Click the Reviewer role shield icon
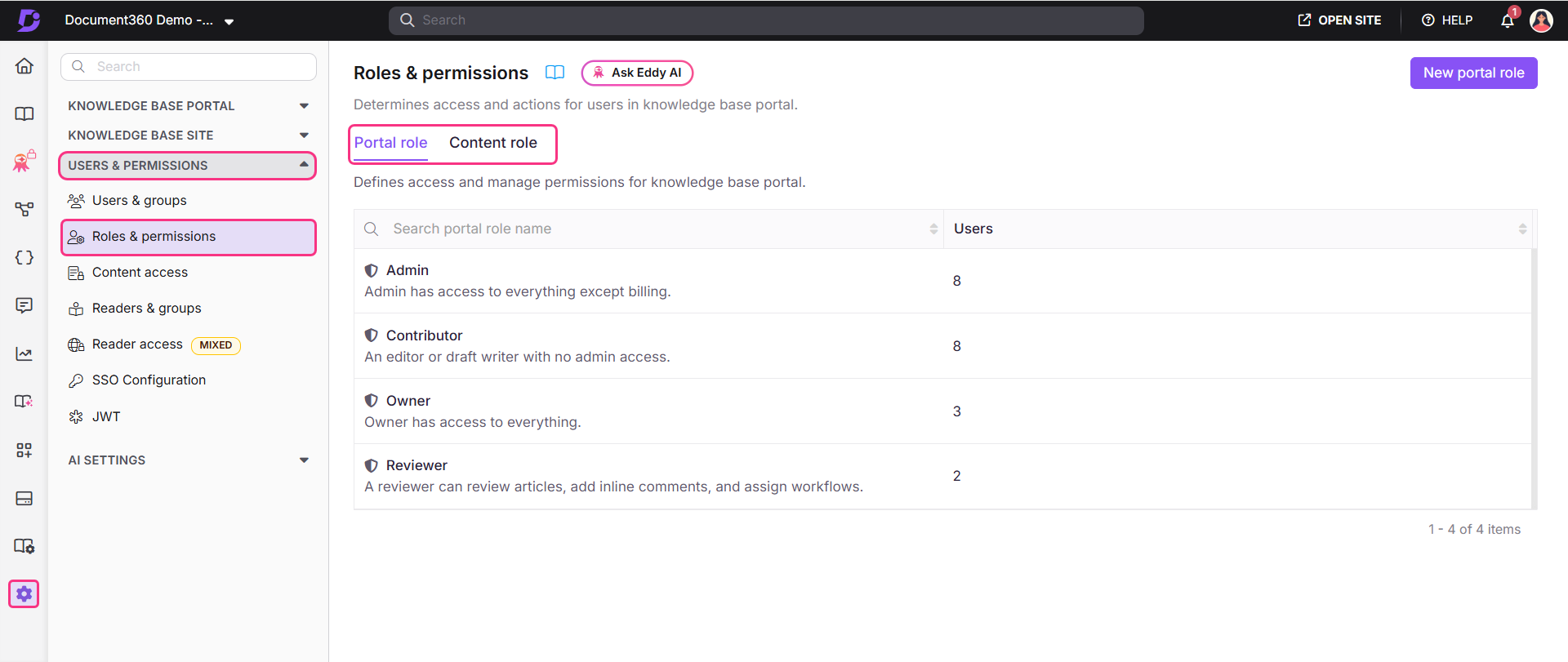This screenshot has height=662, width=1568. point(372,465)
